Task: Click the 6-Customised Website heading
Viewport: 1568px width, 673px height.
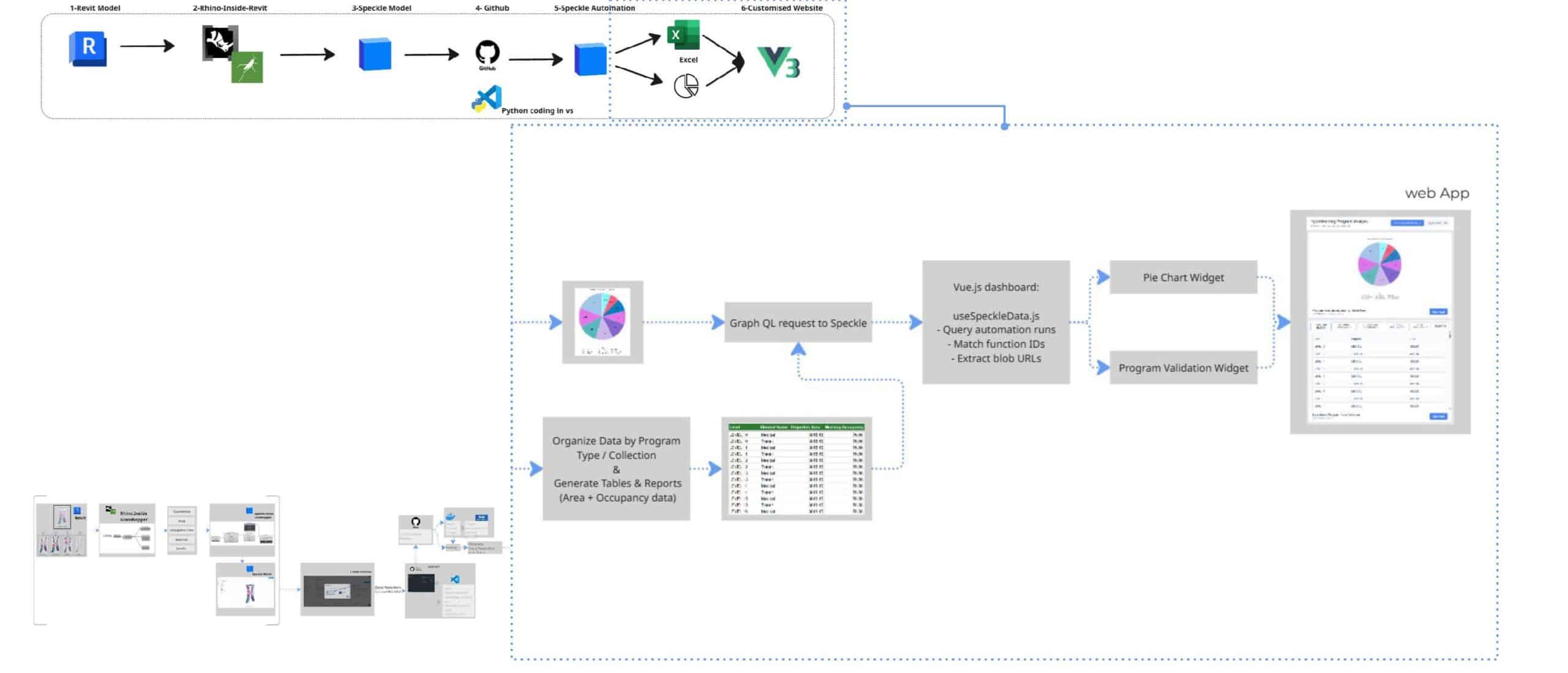Action: [781, 8]
